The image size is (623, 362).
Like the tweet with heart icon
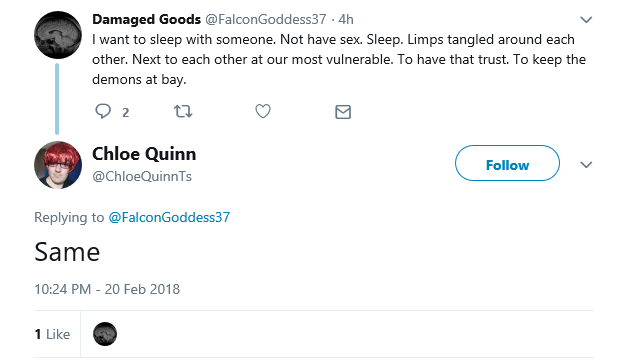[263, 111]
